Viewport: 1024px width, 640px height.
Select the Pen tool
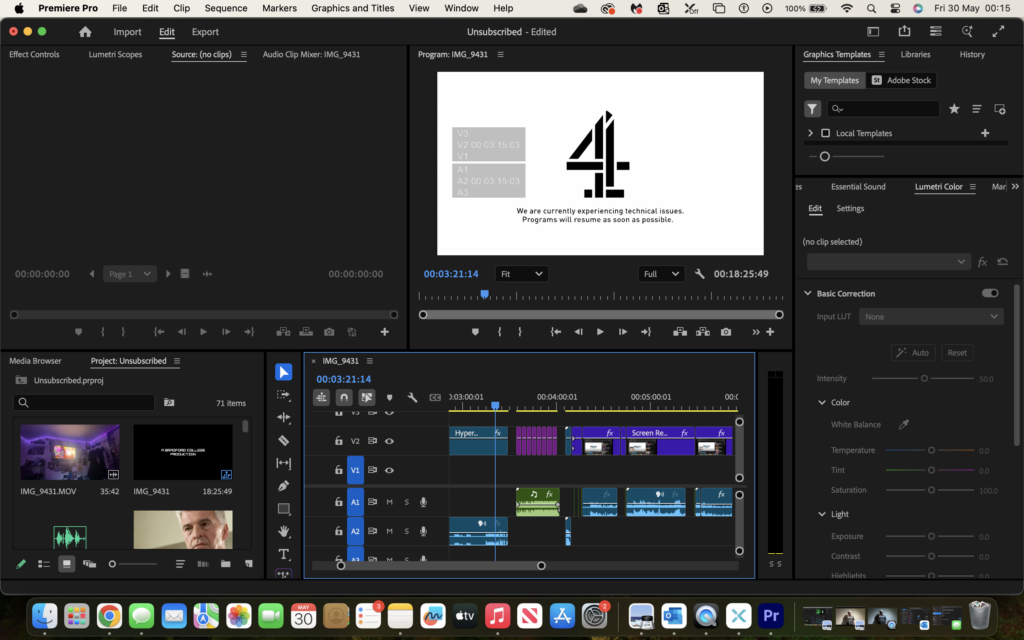pos(283,486)
